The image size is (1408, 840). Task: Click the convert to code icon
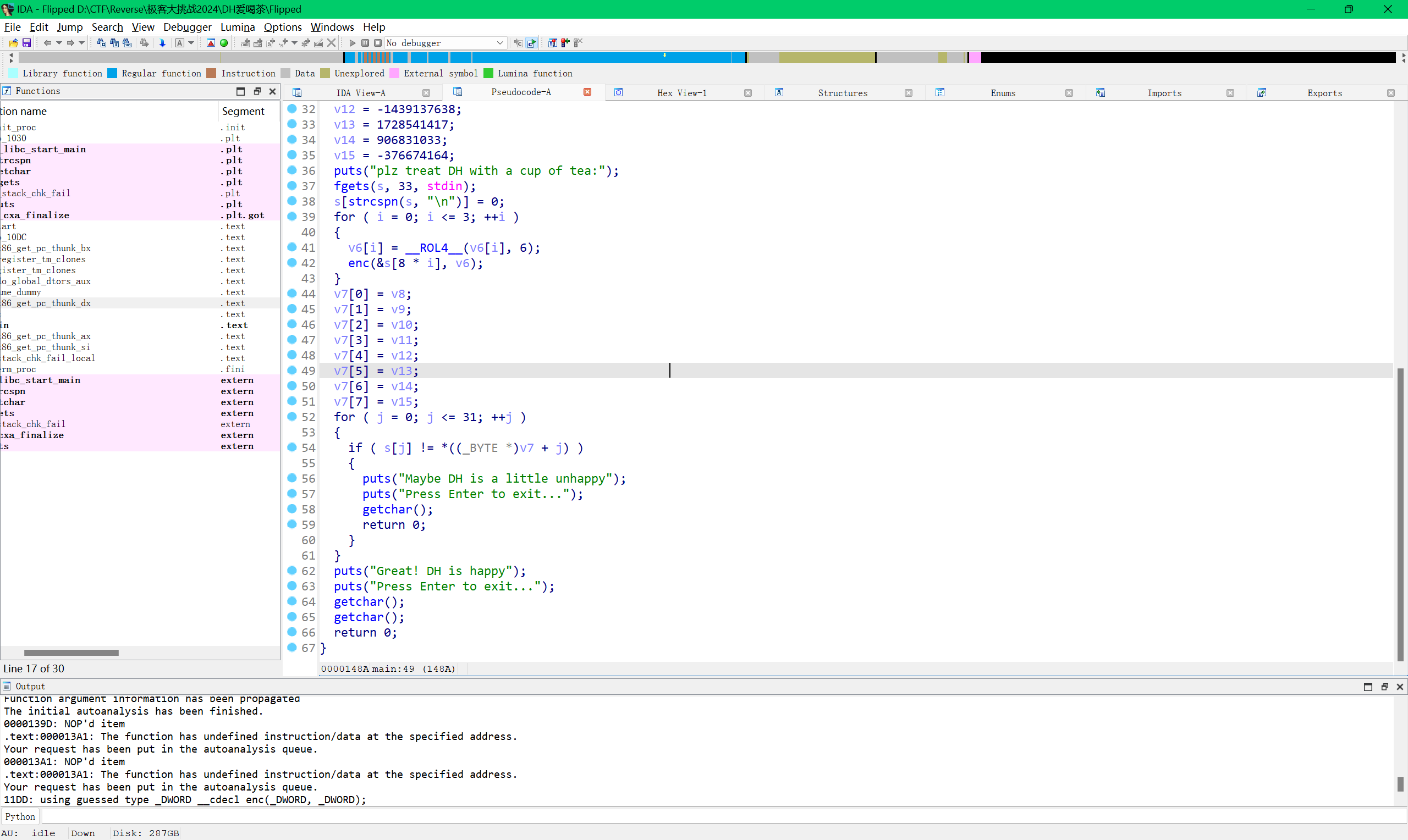pyautogui.click(x=245, y=43)
